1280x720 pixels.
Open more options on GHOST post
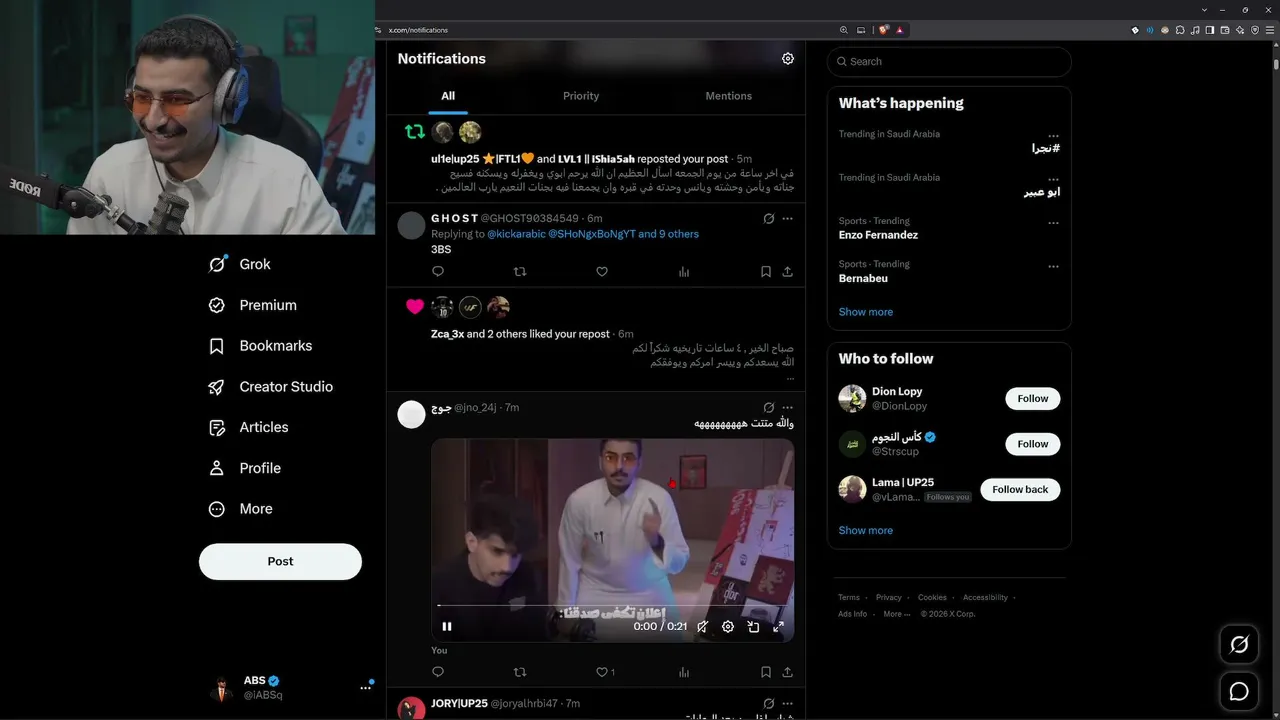tap(788, 218)
